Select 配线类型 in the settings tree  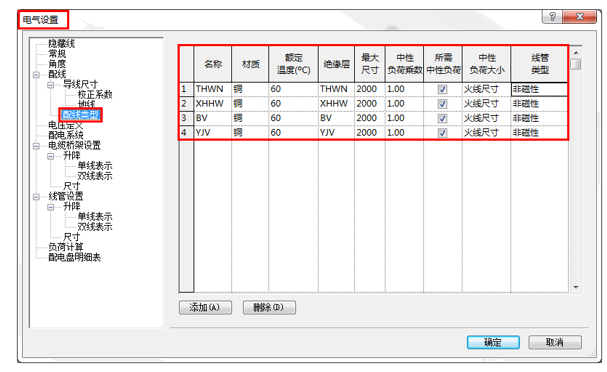click(81, 115)
